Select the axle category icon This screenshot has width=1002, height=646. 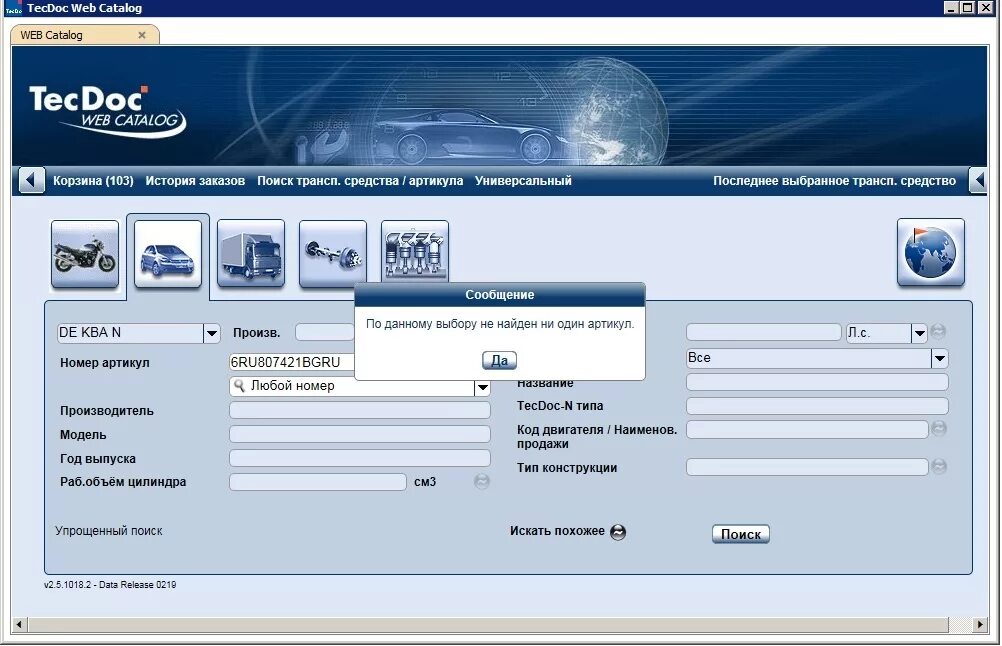tap(333, 254)
